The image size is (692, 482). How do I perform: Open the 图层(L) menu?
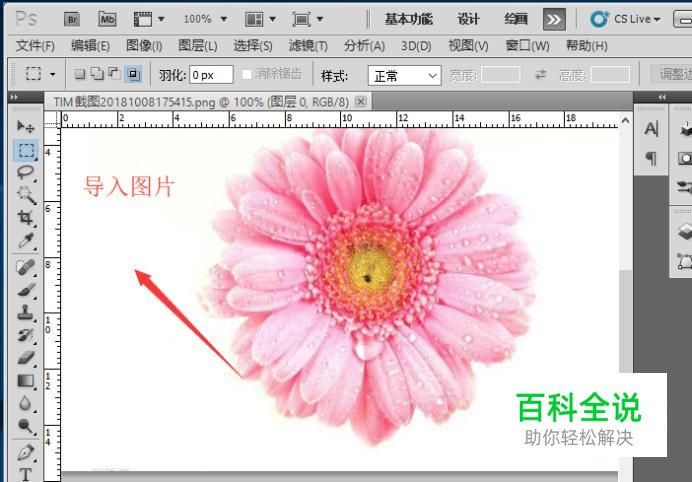click(x=198, y=46)
